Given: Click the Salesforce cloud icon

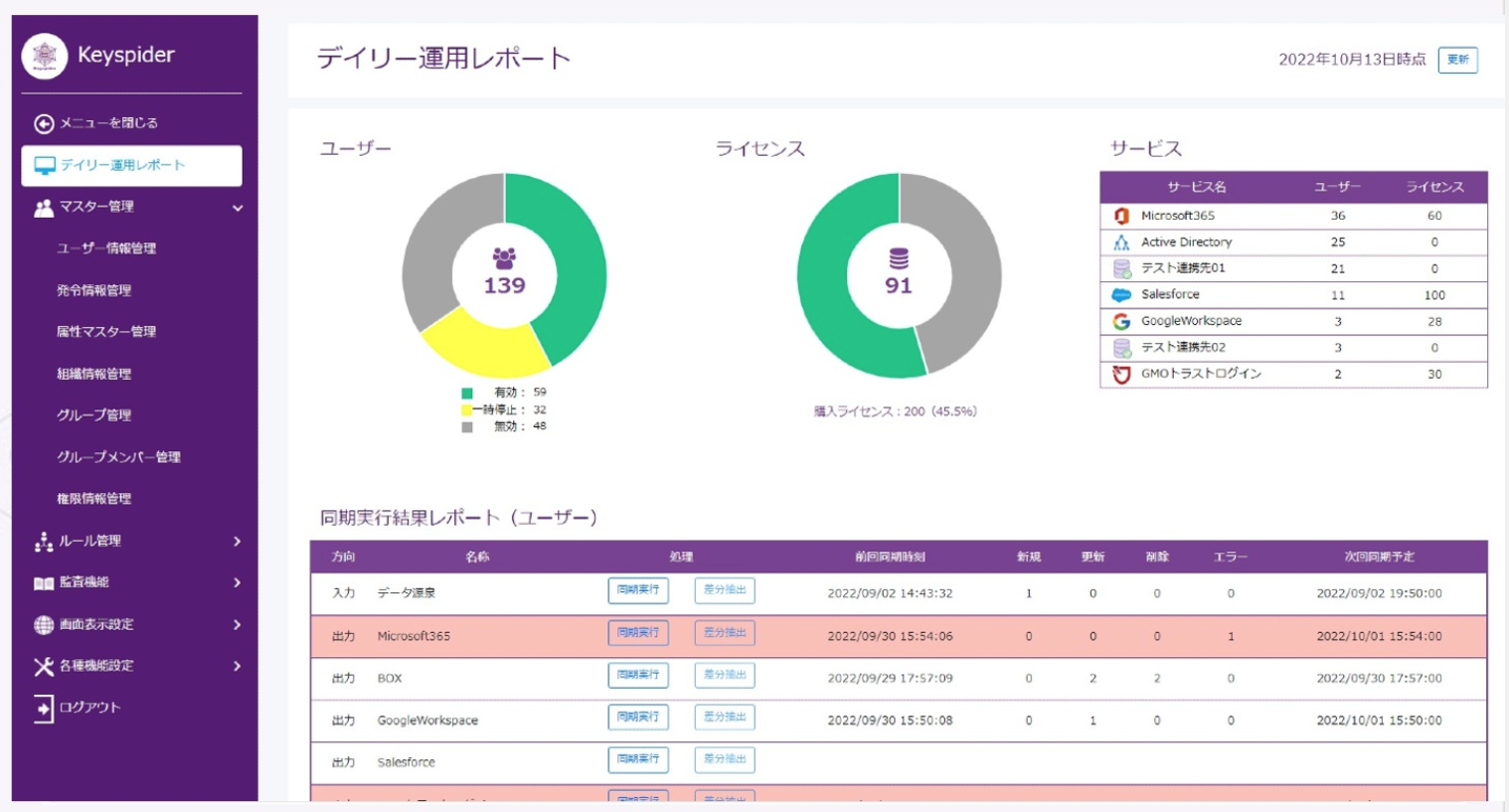Looking at the screenshot, I should pyautogui.click(x=1121, y=295).
